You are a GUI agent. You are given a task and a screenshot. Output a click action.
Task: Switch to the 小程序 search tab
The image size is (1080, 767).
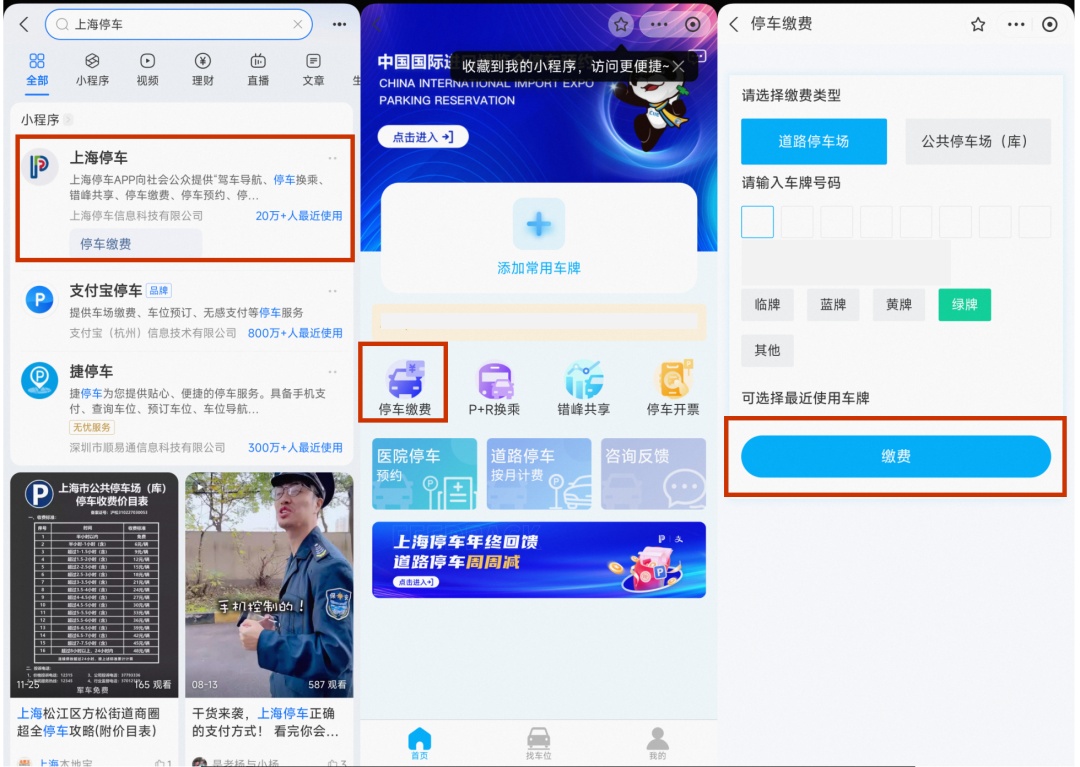coord(92,70)
